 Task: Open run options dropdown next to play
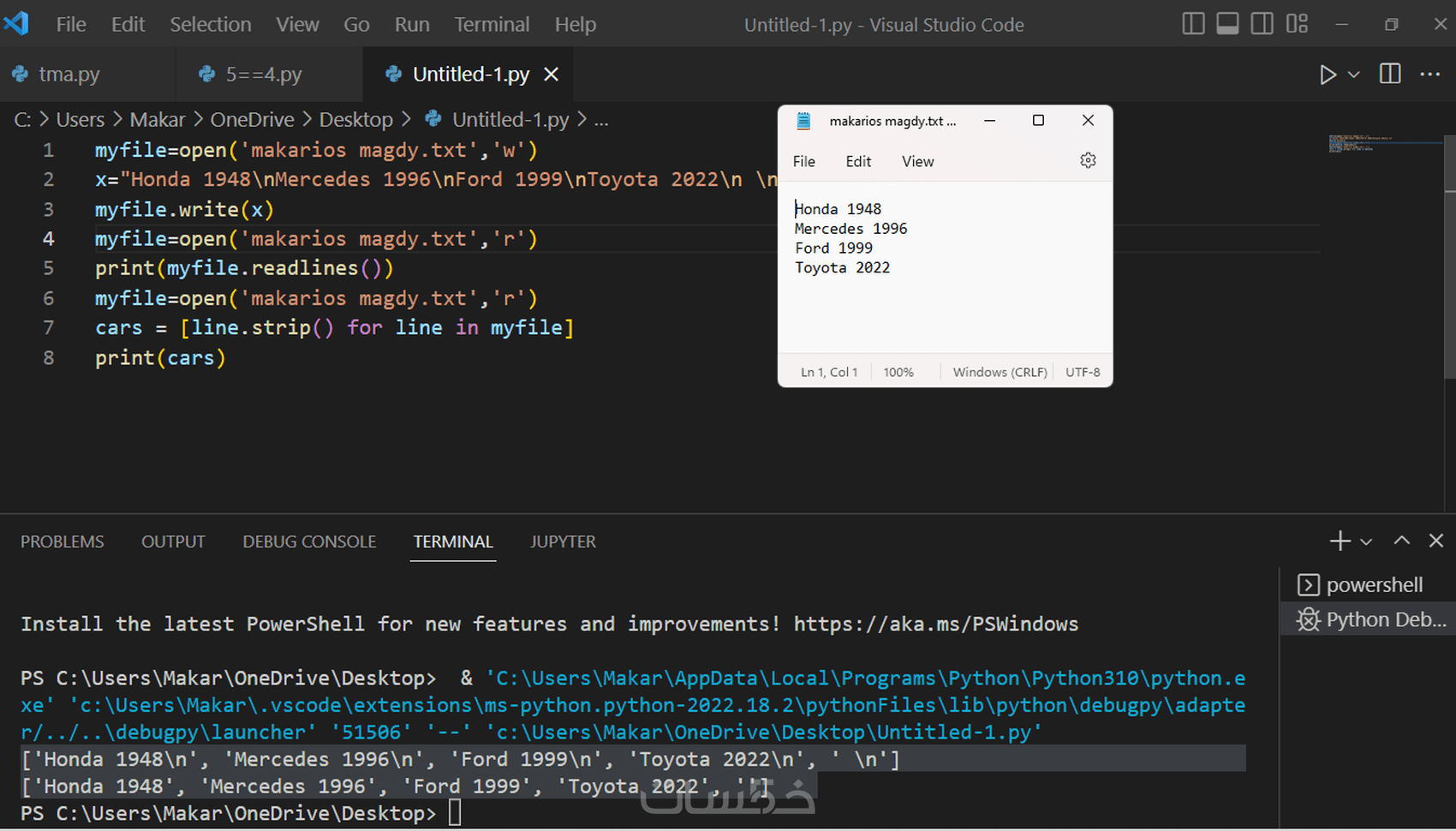(x=1354, y=75)
